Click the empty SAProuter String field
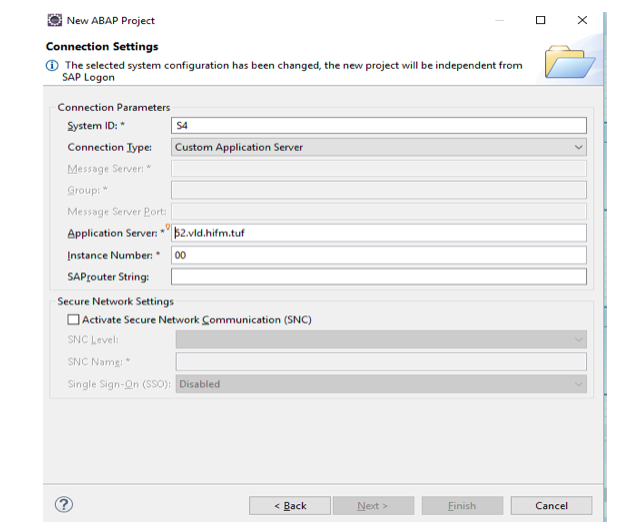Screen dimensions: 628x532 point(378,277)
